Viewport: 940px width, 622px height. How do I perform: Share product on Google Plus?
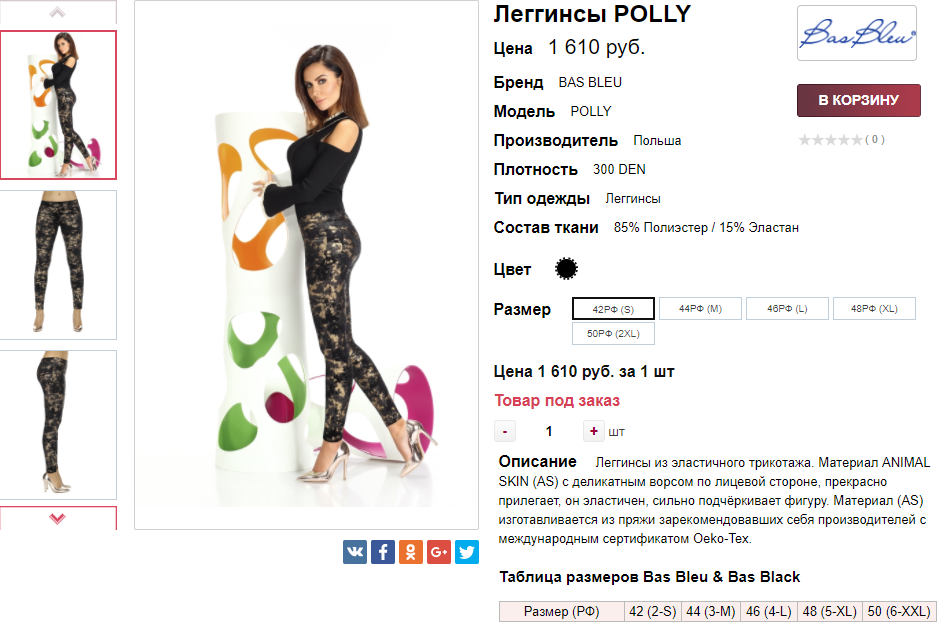(439, 552)
